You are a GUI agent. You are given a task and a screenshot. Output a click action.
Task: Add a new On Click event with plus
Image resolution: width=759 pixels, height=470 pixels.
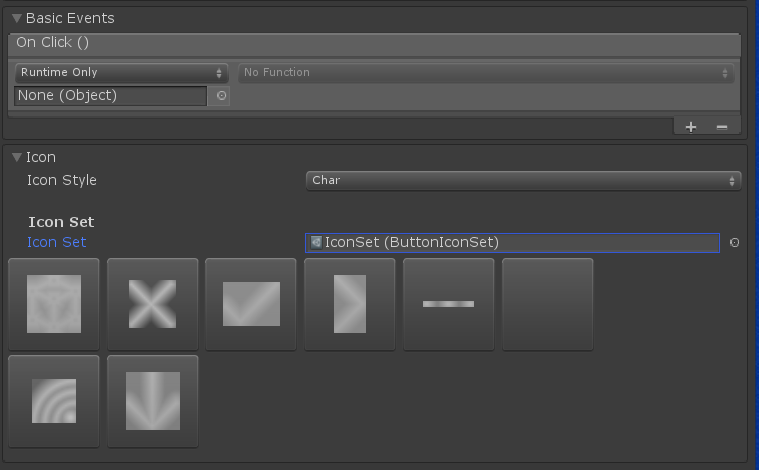click(x=691, y=127)
